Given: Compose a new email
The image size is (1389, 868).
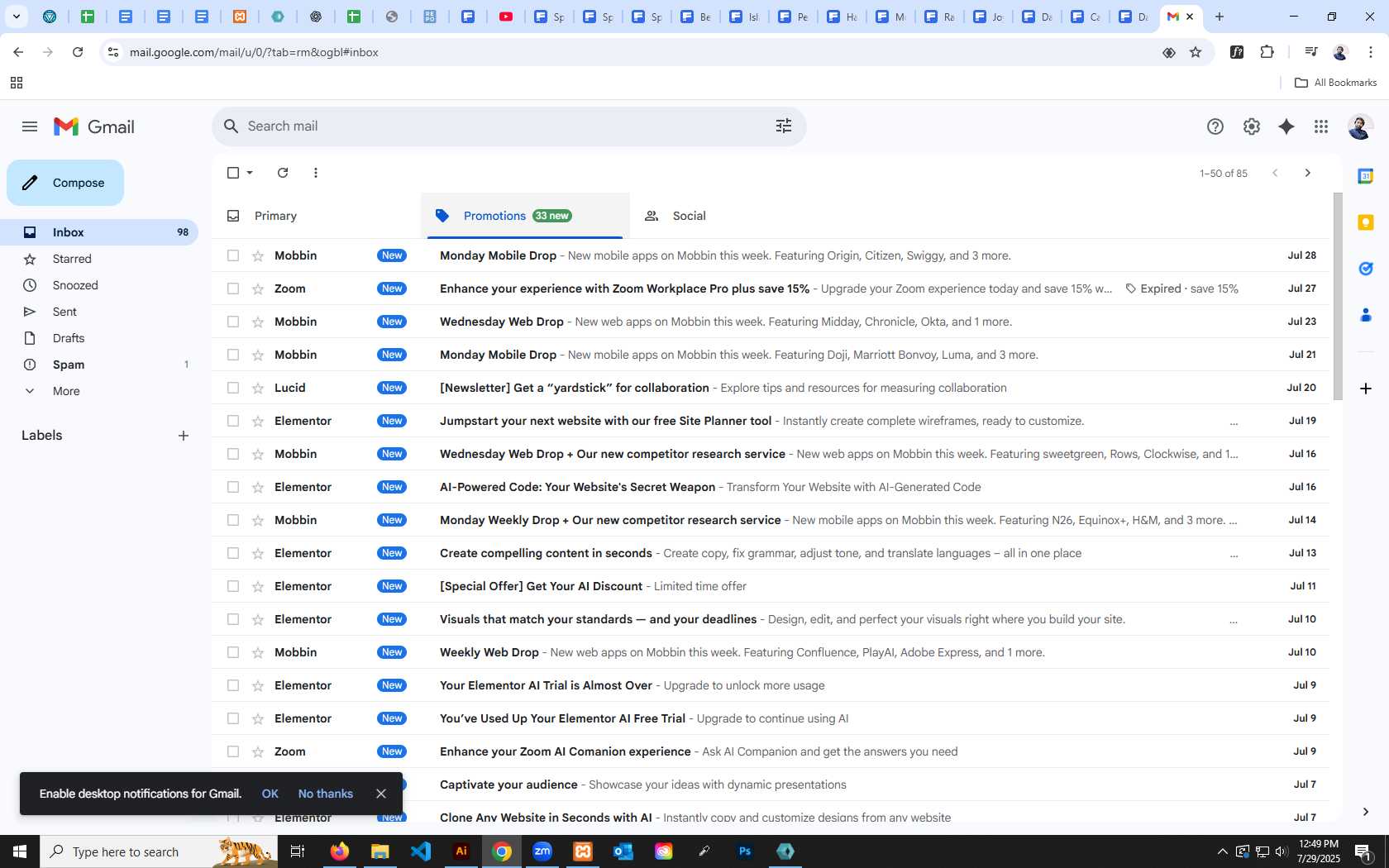Looking at the screenshot, I should point(65,183).
